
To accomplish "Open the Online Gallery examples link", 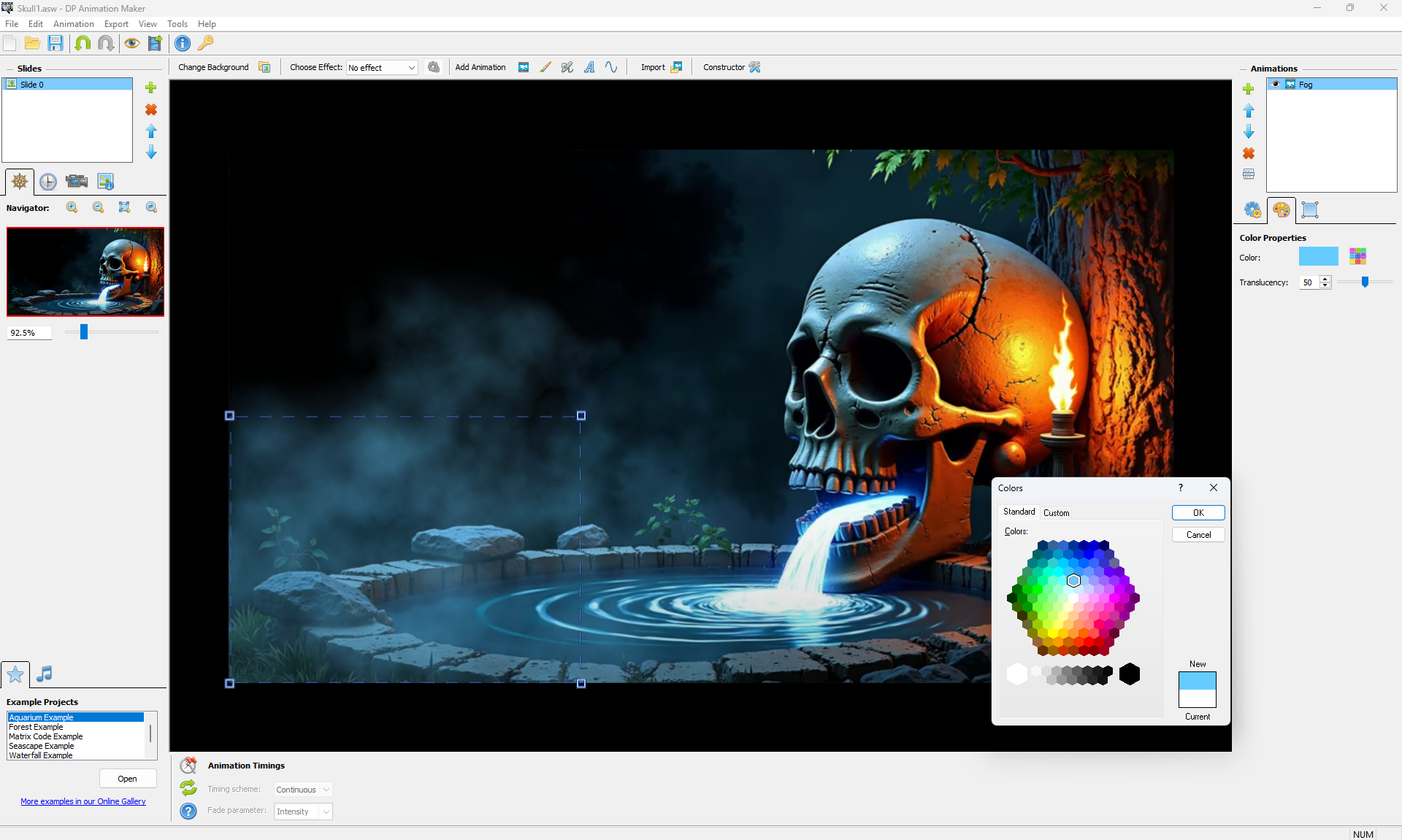I will [83, 801].
